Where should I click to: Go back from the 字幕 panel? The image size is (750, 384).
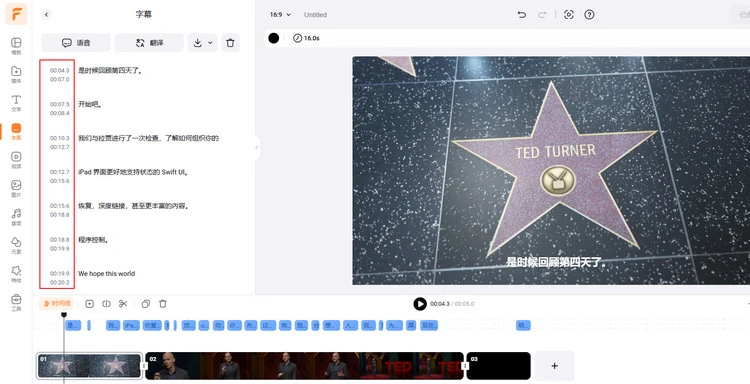point(46,14)
